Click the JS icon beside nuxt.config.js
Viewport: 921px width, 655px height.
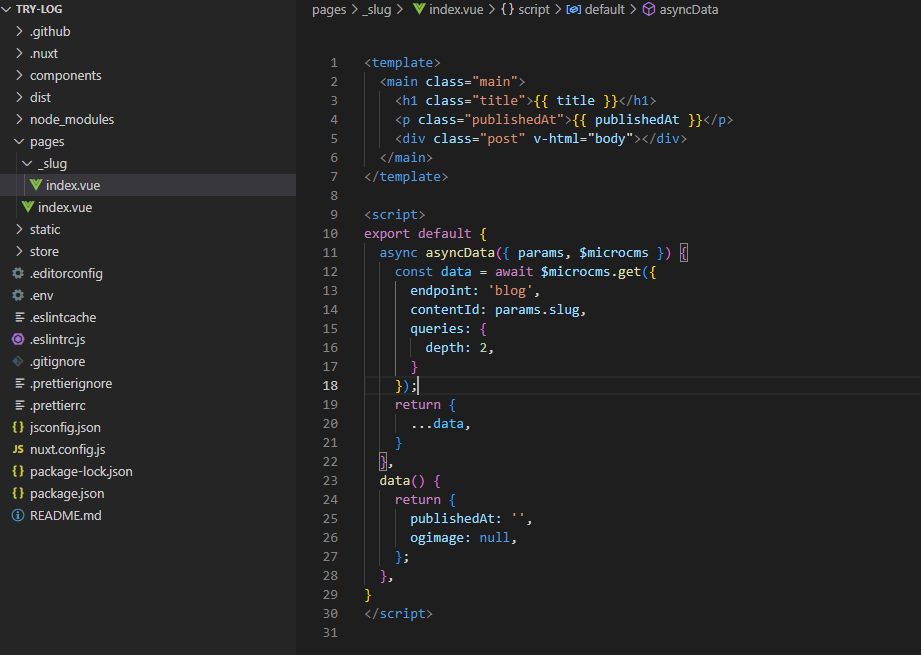[x=18, y=449]
